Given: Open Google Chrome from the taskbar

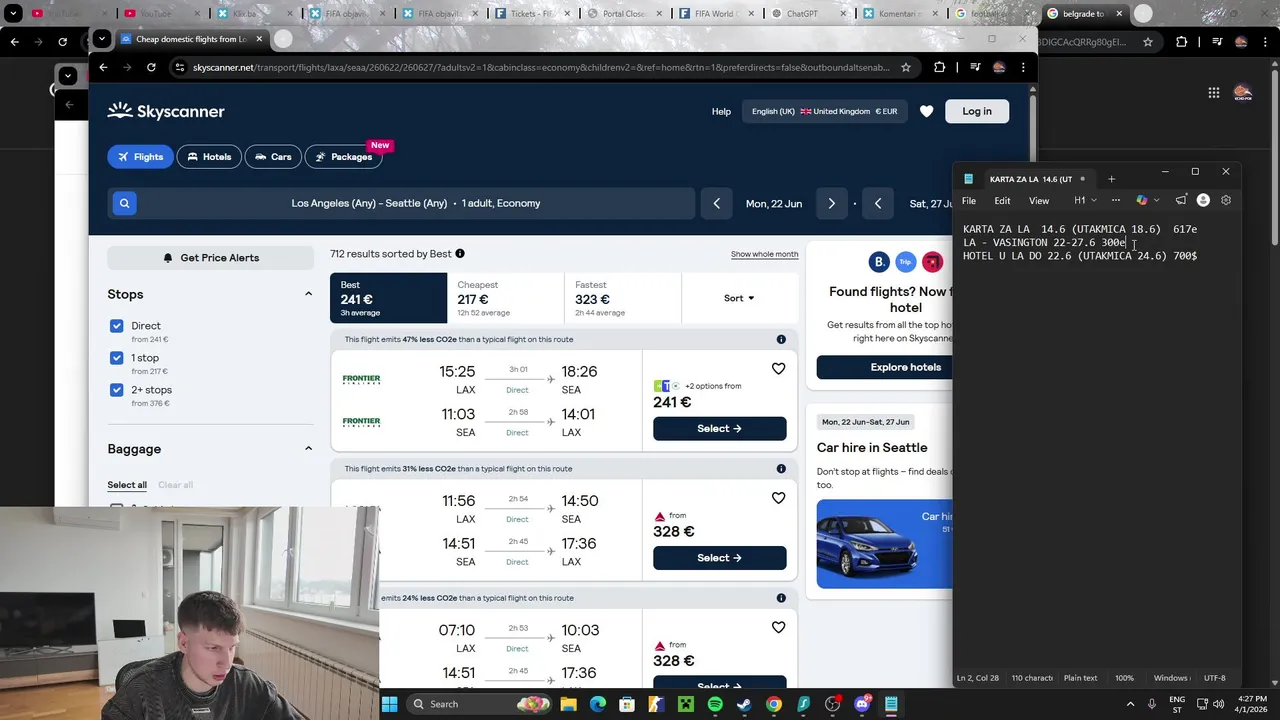Looking at the screenshot, I should click(x=774, y=704).
